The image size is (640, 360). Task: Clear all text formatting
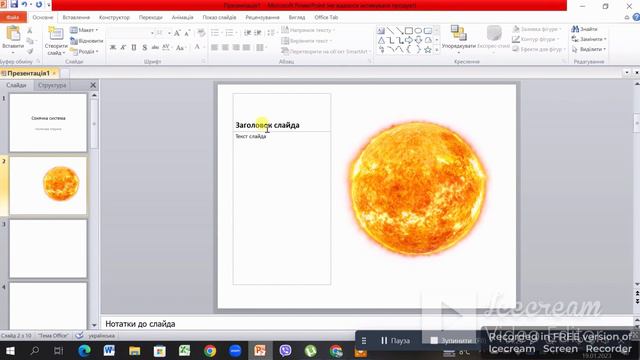(x=201, y=33)
